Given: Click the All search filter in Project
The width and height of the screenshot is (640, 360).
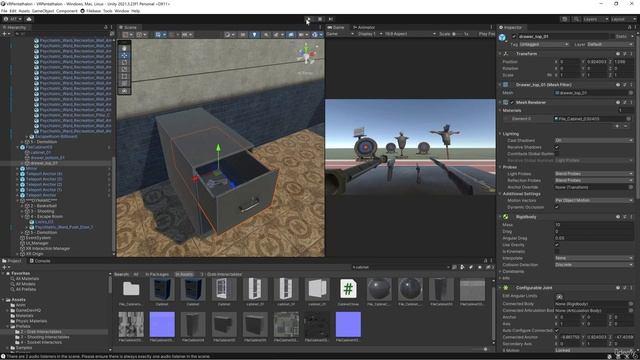Looking at the screenshot, I should pos(136,274).
